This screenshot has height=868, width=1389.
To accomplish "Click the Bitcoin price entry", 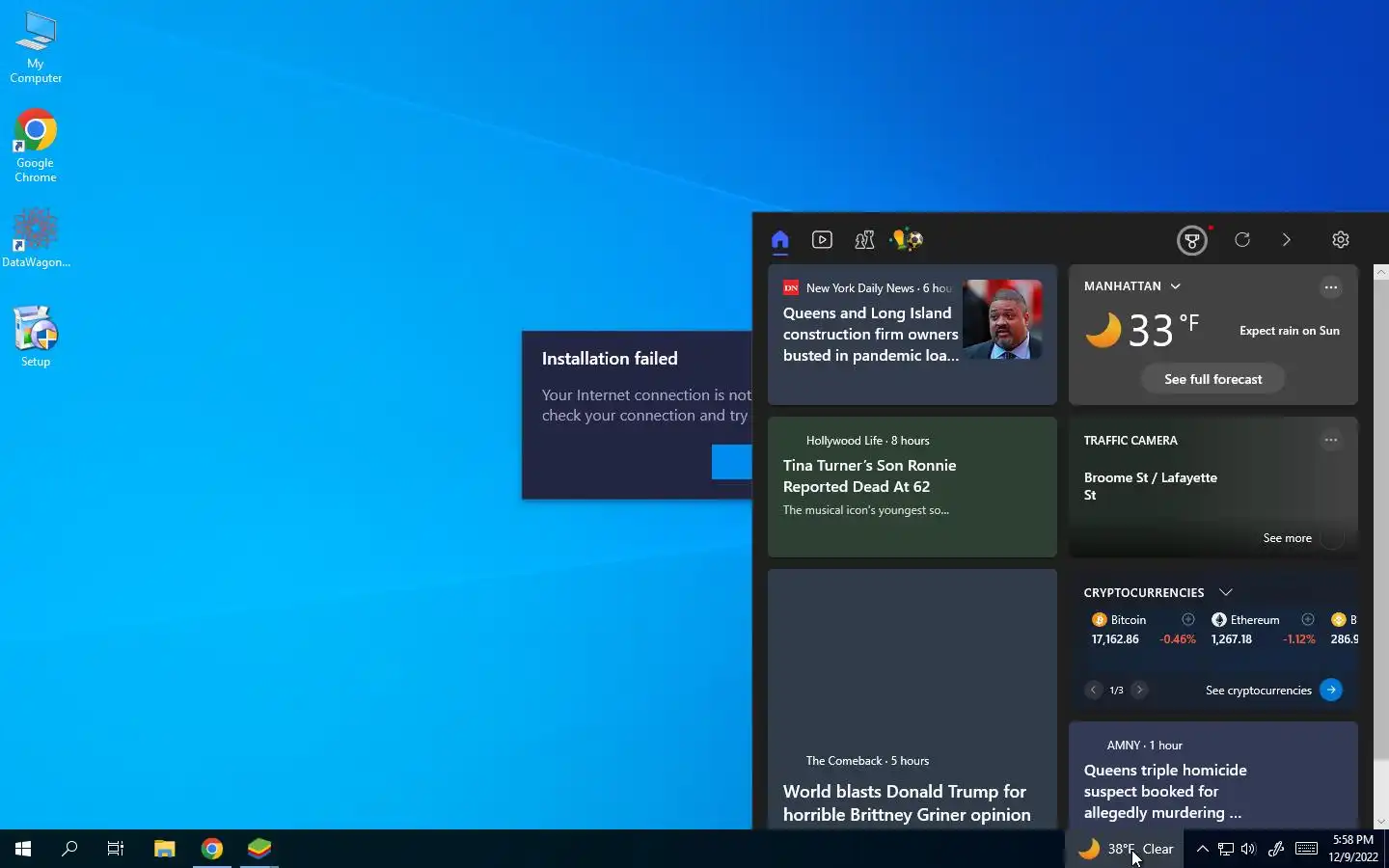I will [1143, 629].
